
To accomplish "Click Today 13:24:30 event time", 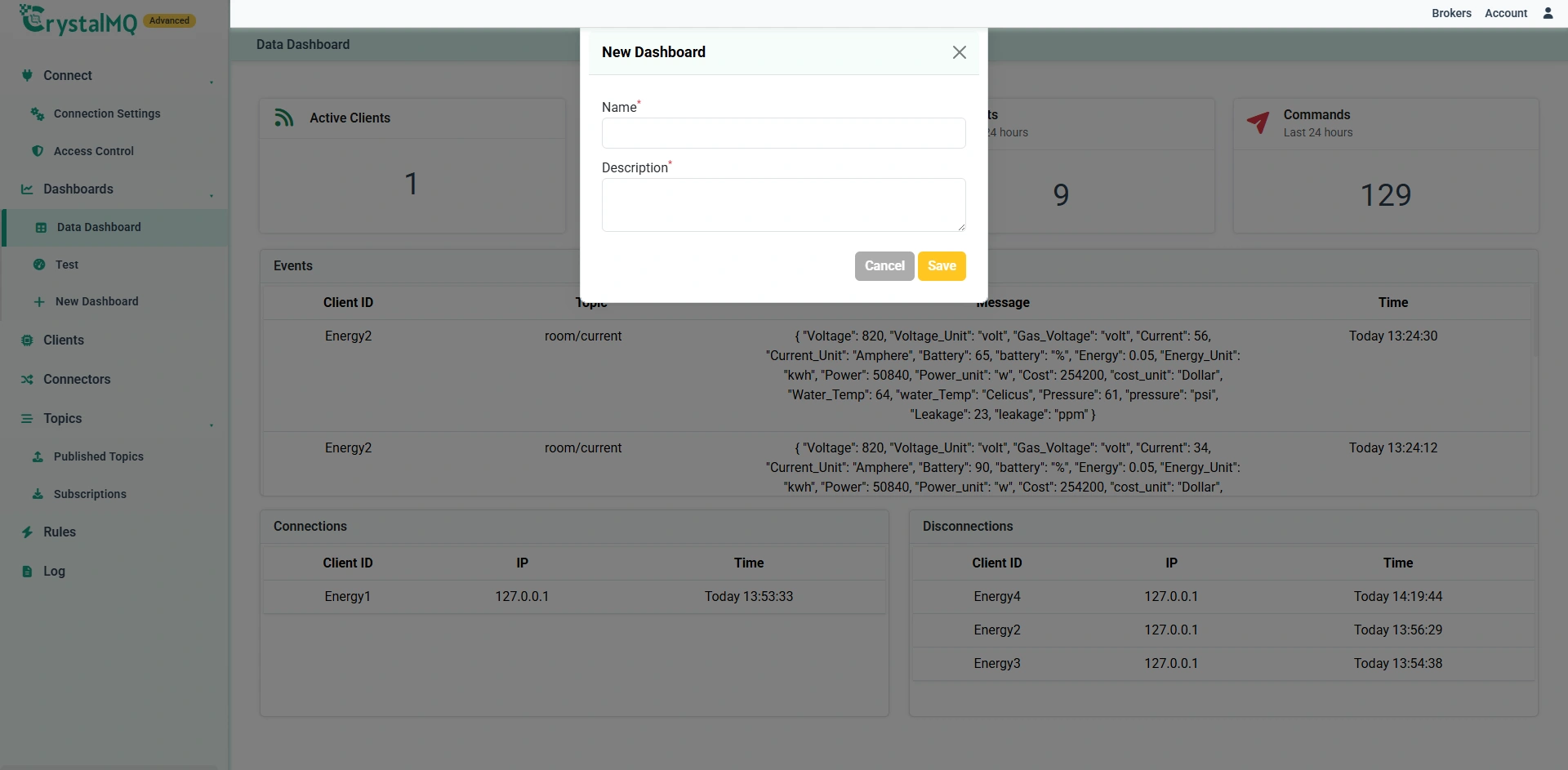I will pos(1393,336).
